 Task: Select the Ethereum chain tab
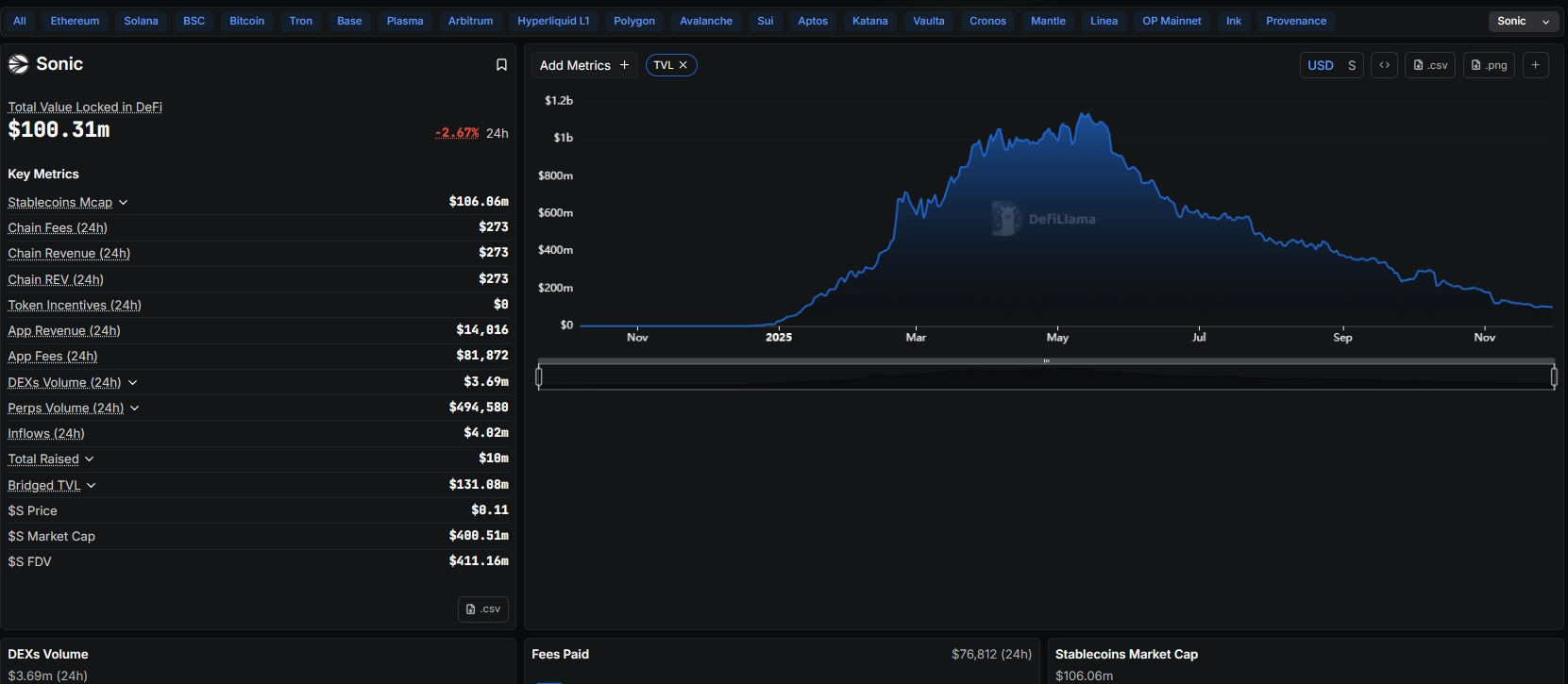click(75, 21)
